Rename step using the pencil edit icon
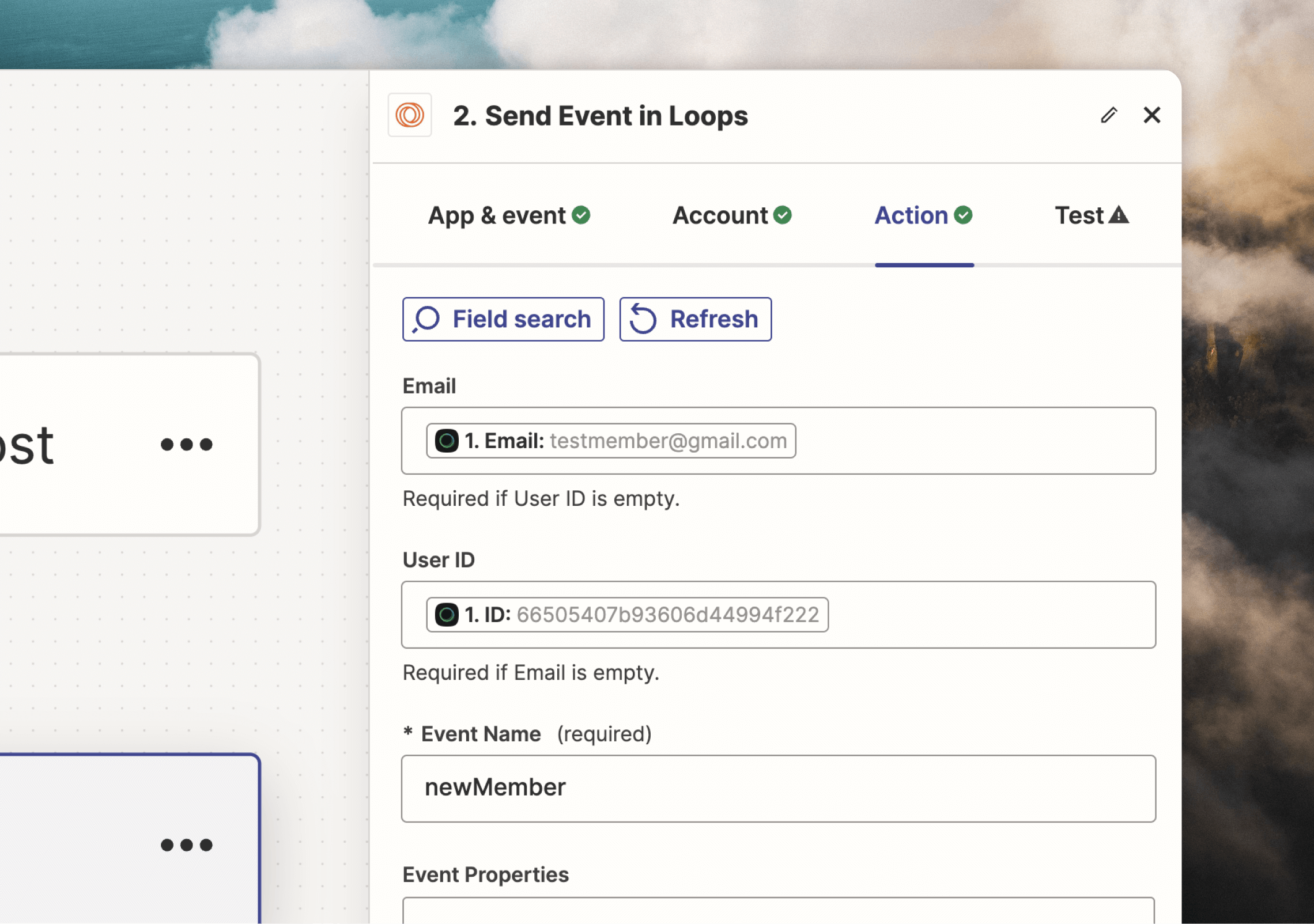This screenshot has height=924, width=1314. 1109,115
